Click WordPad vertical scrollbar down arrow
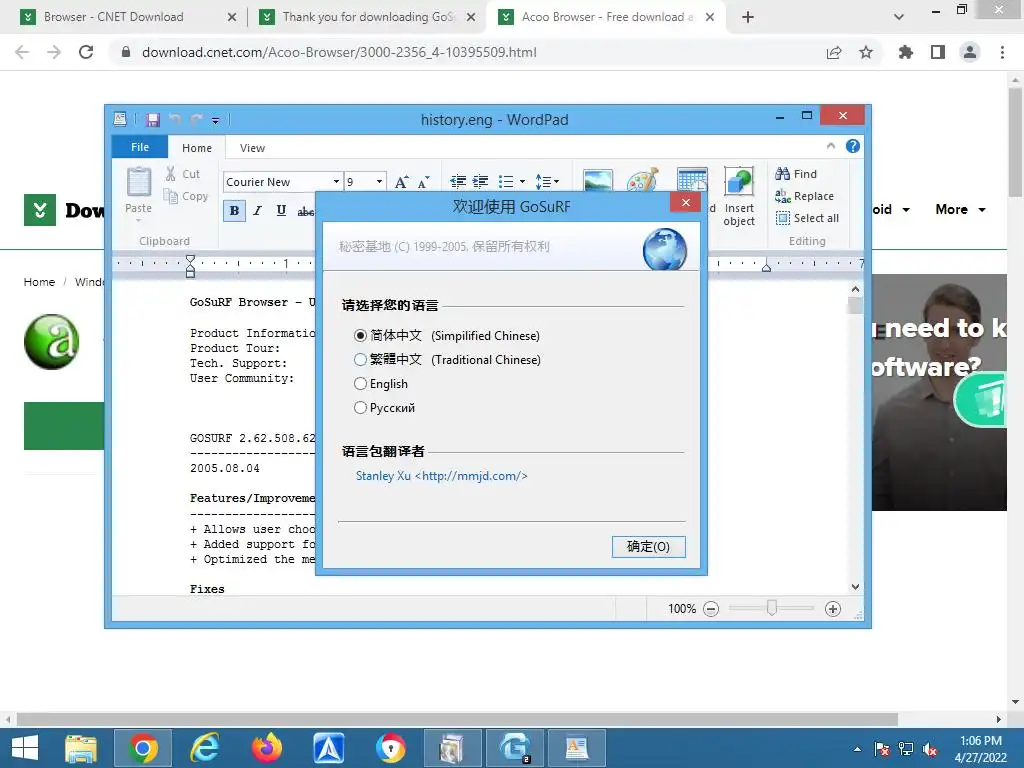The width and height of the screenshot is (1024, 768). (855, 587)
